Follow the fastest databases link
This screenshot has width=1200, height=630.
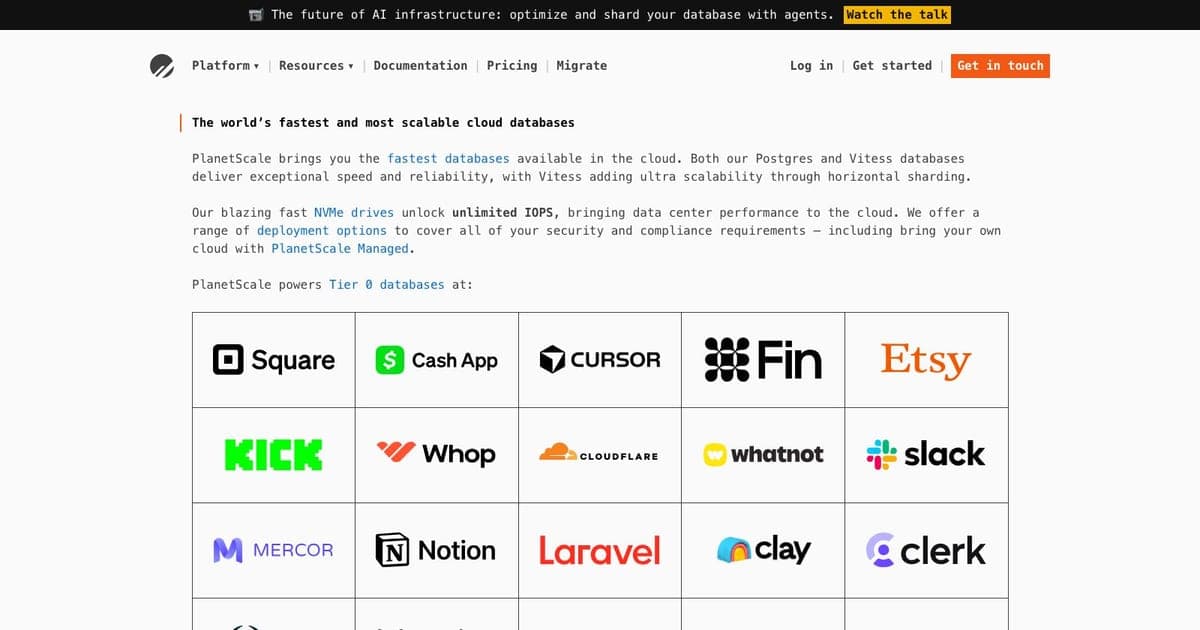point(448,159)
